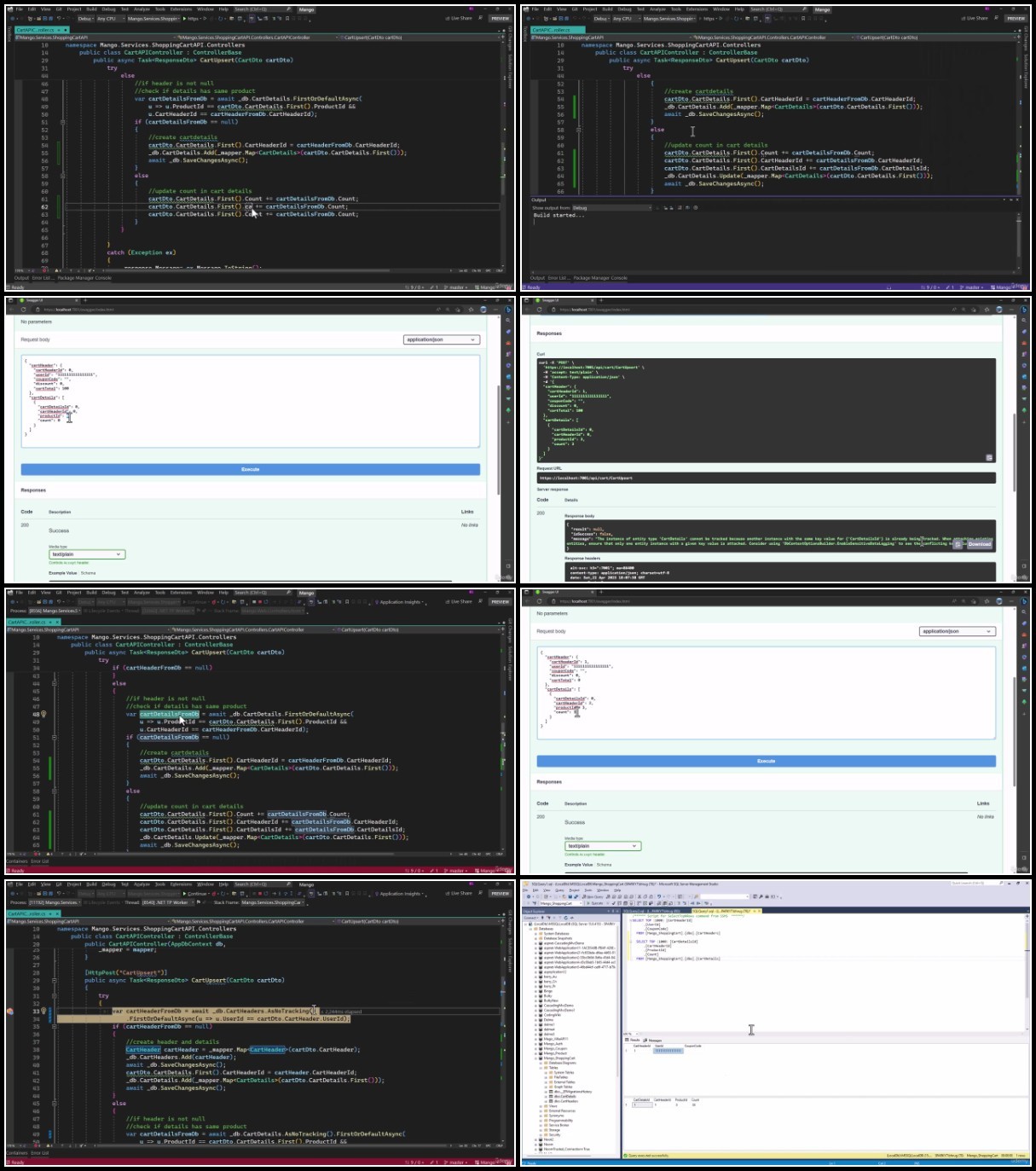
Task: Open Package Manager Console tab in top-left Visual Studio
Action: tap(84, 278)
